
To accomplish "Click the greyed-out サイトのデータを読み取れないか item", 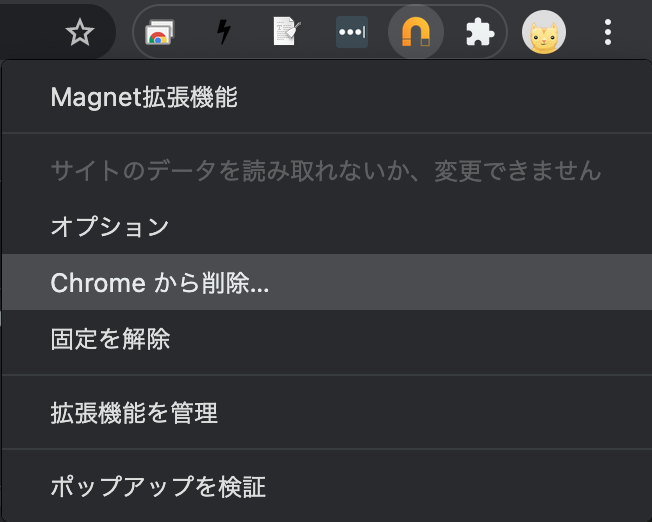I will click(x=327, y=170).
